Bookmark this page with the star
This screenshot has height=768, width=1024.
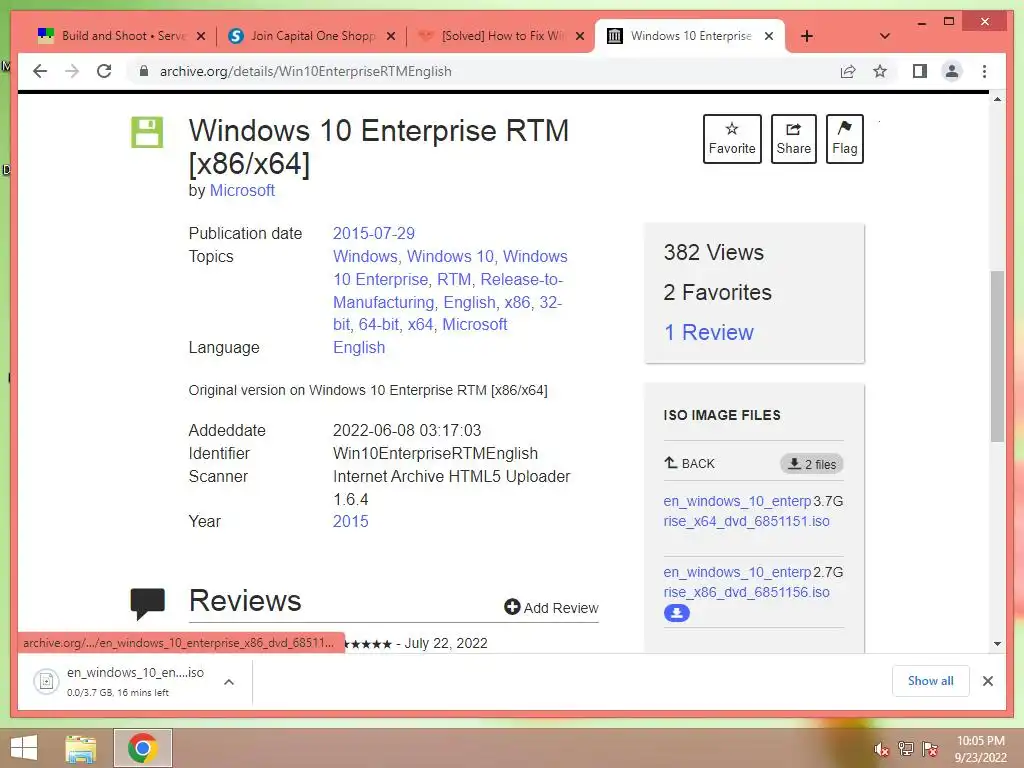880,71
